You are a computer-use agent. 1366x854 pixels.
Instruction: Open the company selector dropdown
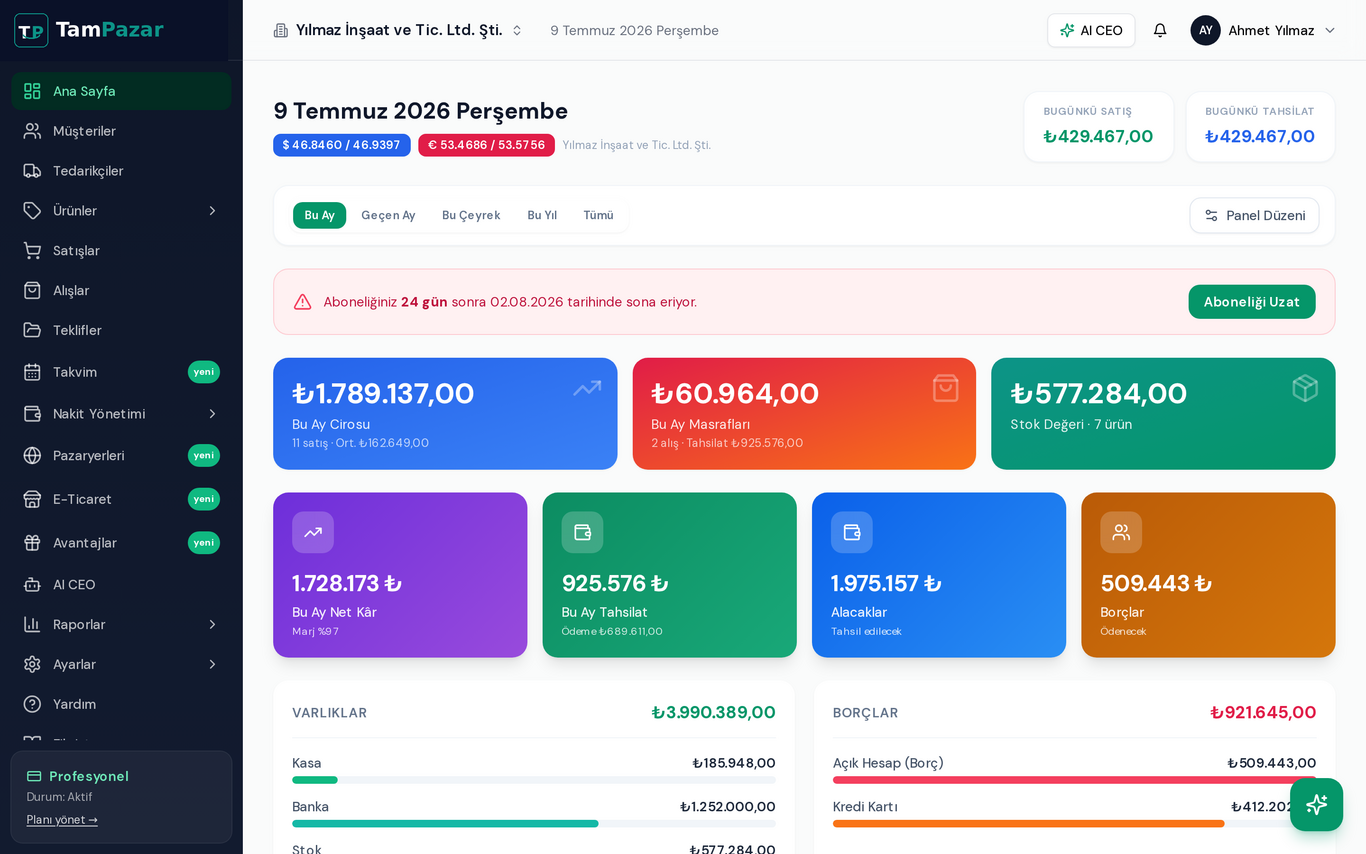398,30
